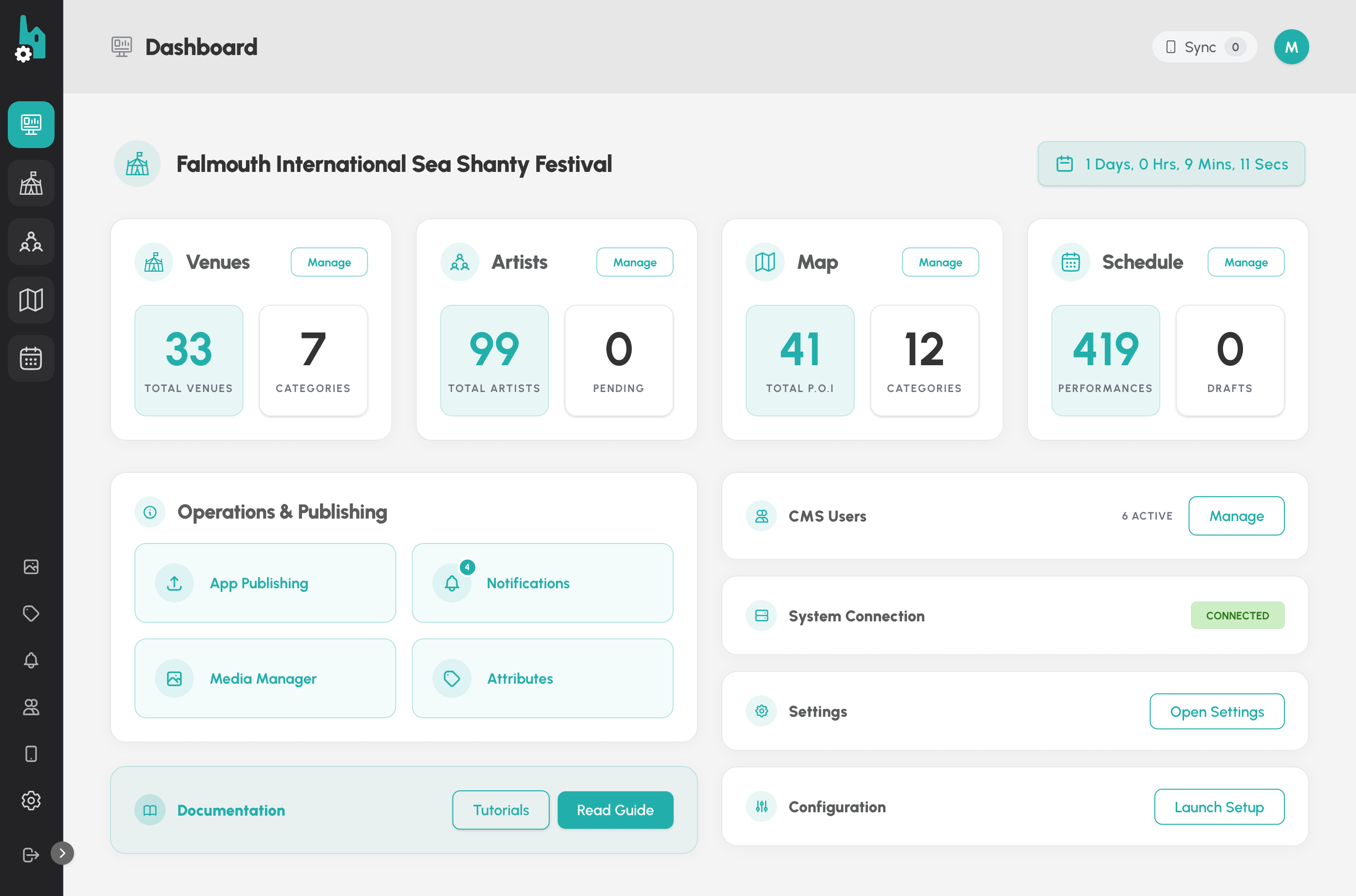
Task: Click the 6 ACTIVE users label
Action: tap(1147, 516)
